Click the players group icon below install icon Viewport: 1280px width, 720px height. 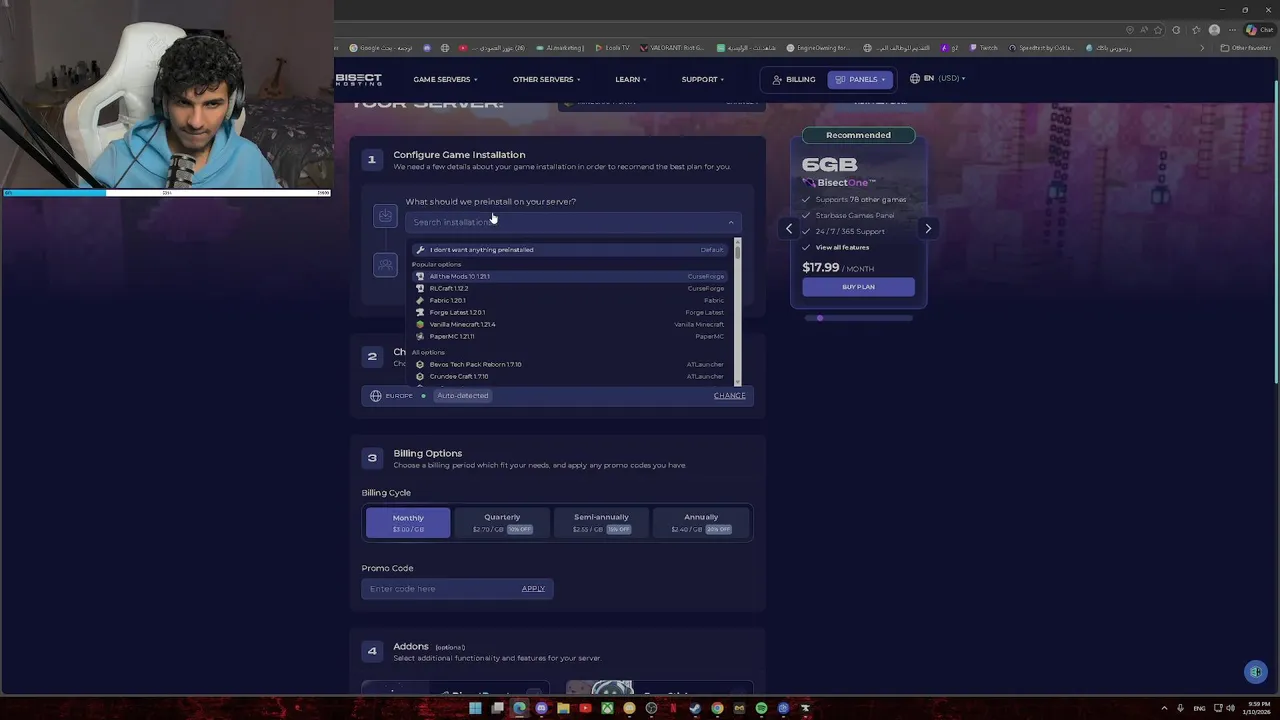tap(385, 265)
